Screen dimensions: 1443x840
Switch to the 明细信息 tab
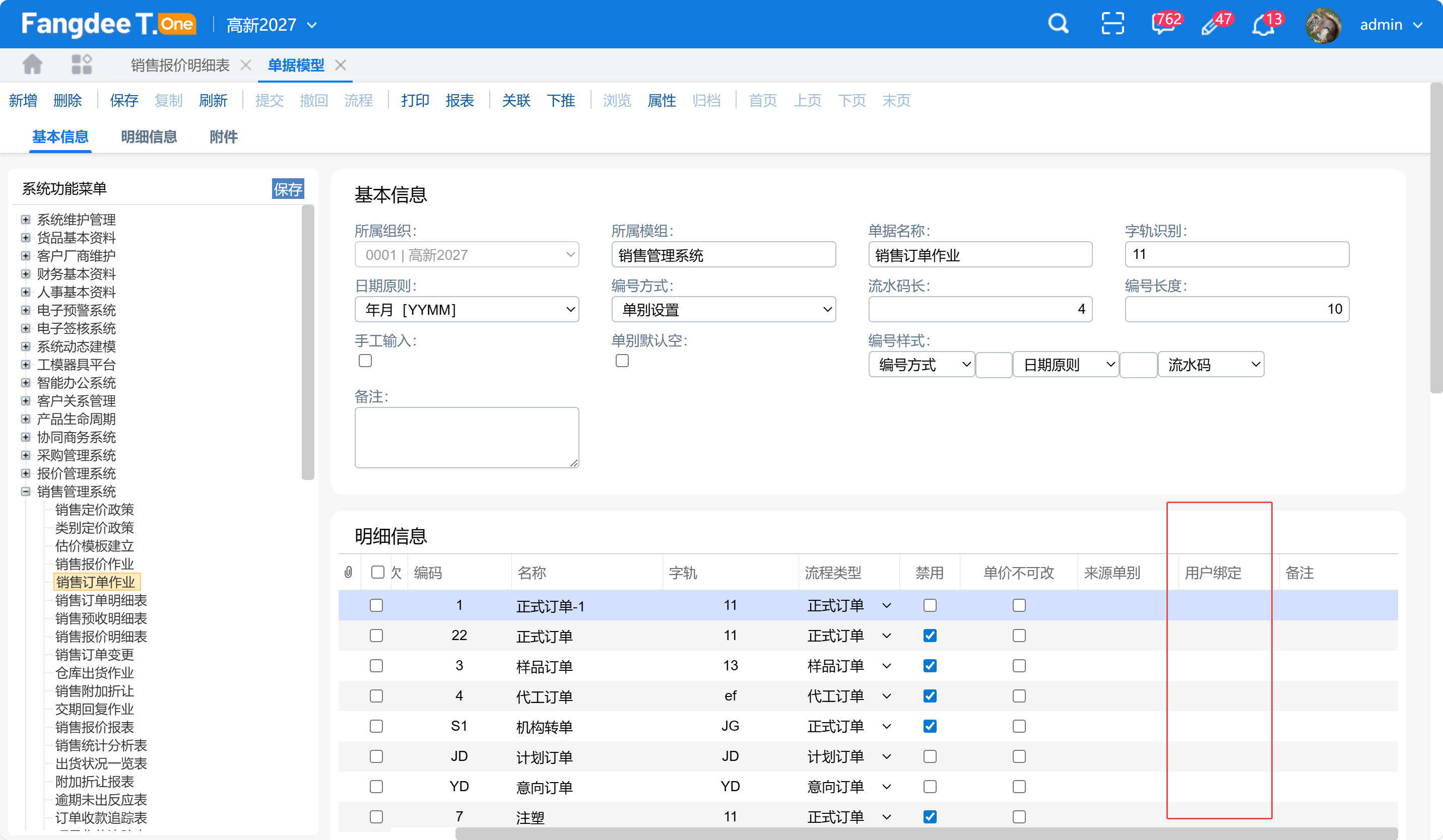148,137
